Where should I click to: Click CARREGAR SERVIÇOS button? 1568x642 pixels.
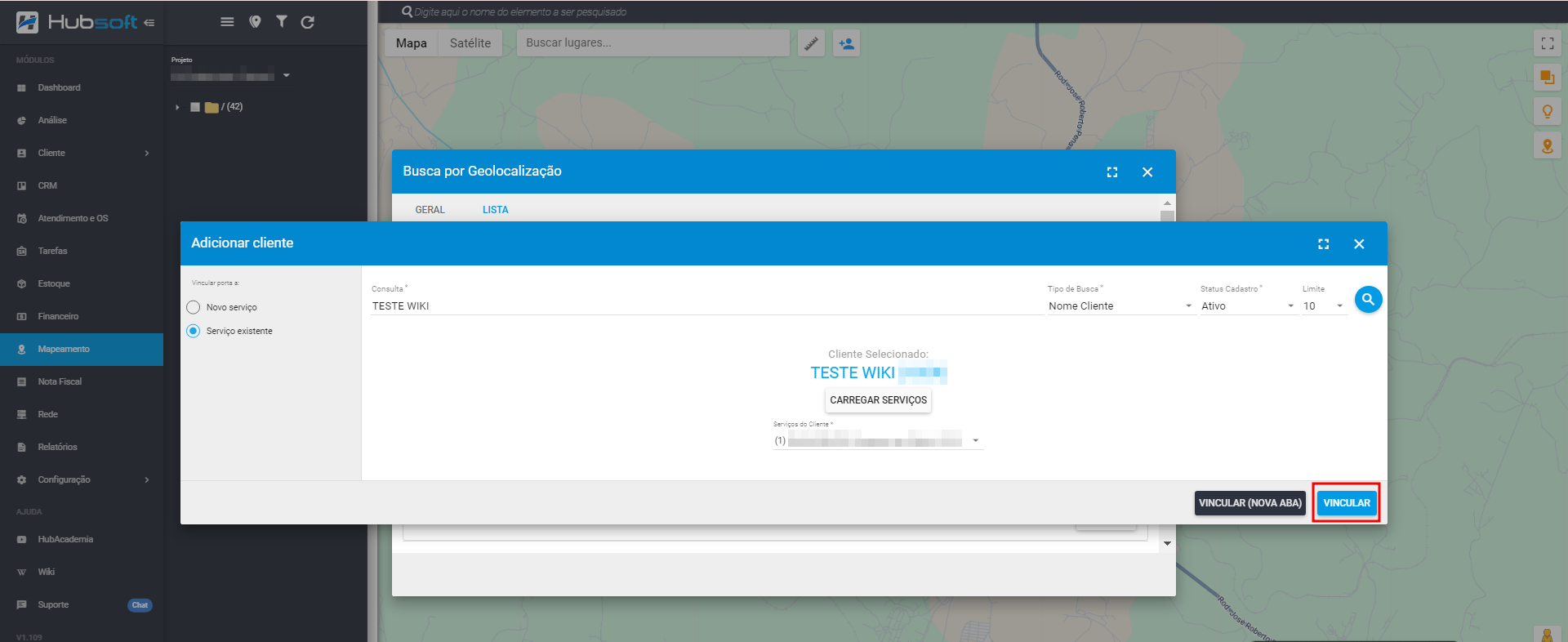click(878, 400)
